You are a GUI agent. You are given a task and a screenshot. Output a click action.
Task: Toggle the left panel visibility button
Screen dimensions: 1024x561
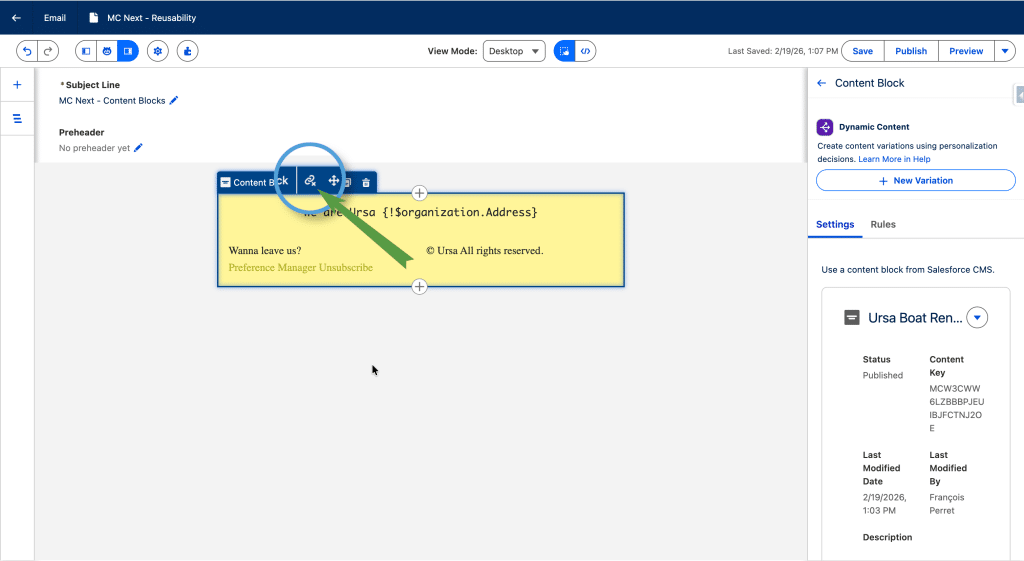(86, 51)
